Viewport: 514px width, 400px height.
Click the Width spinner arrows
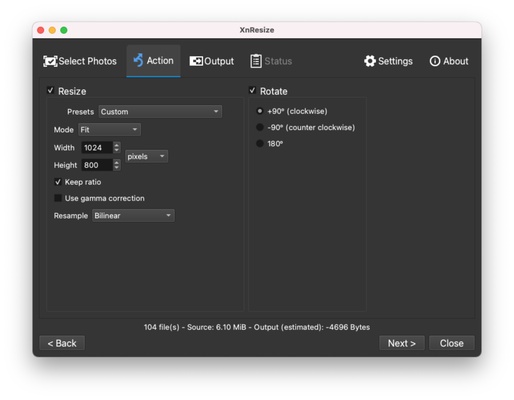117,148
